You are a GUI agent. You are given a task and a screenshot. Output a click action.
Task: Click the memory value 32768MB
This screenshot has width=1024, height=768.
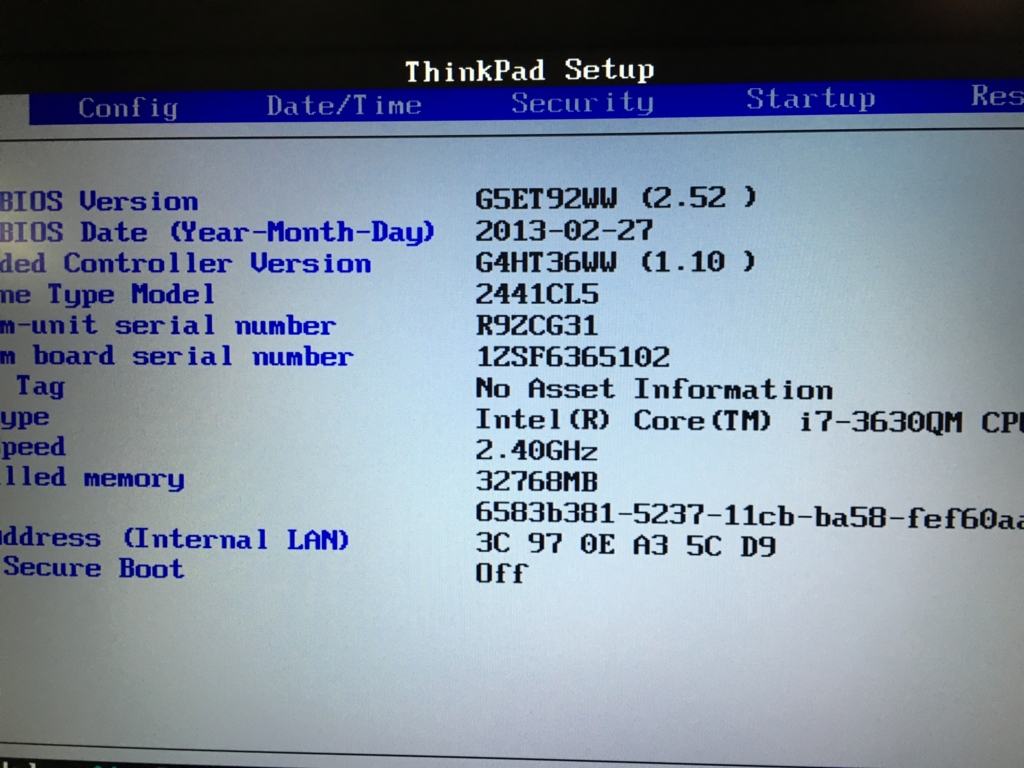pos(536,481)
